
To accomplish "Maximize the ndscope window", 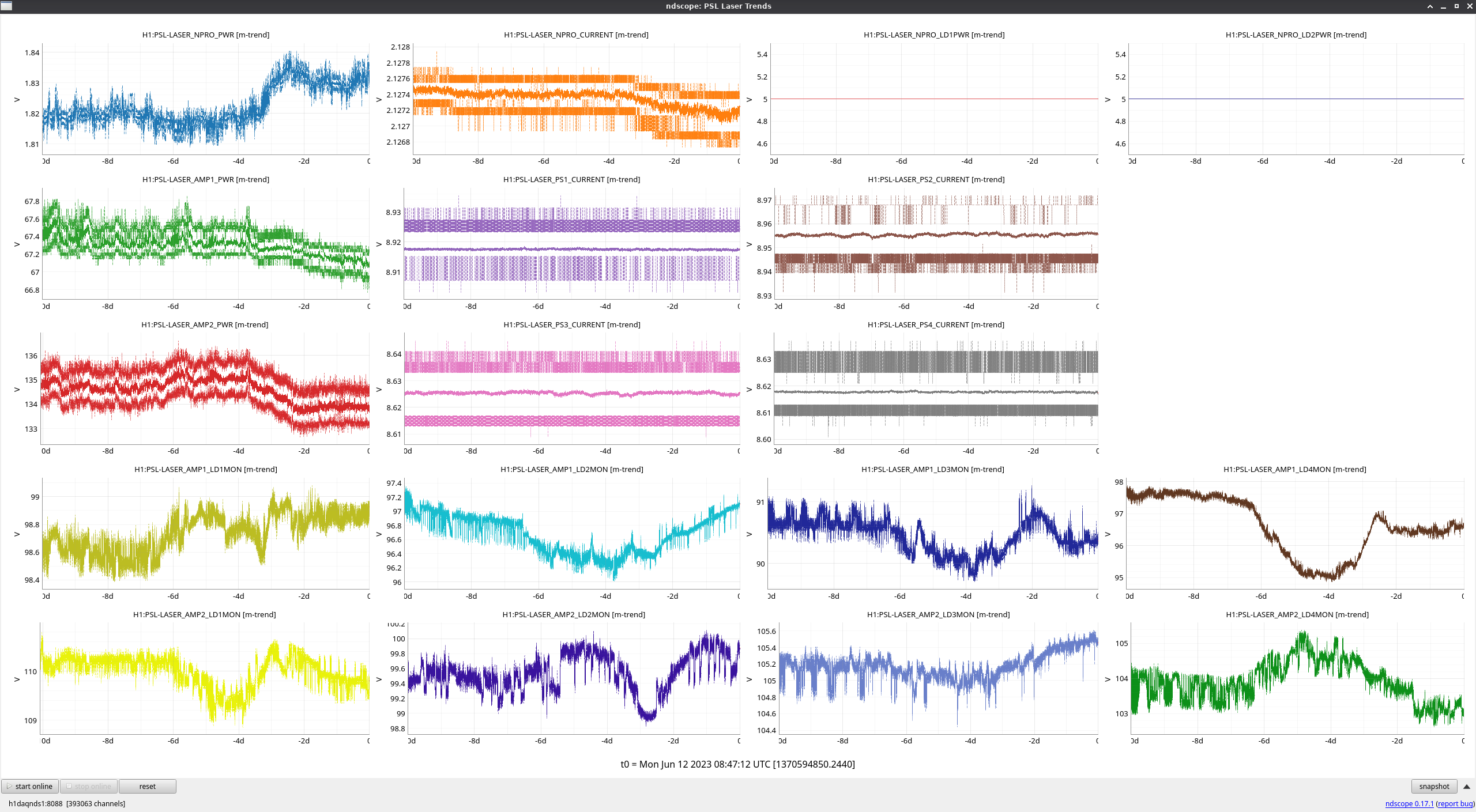I will click(1456, 6).
